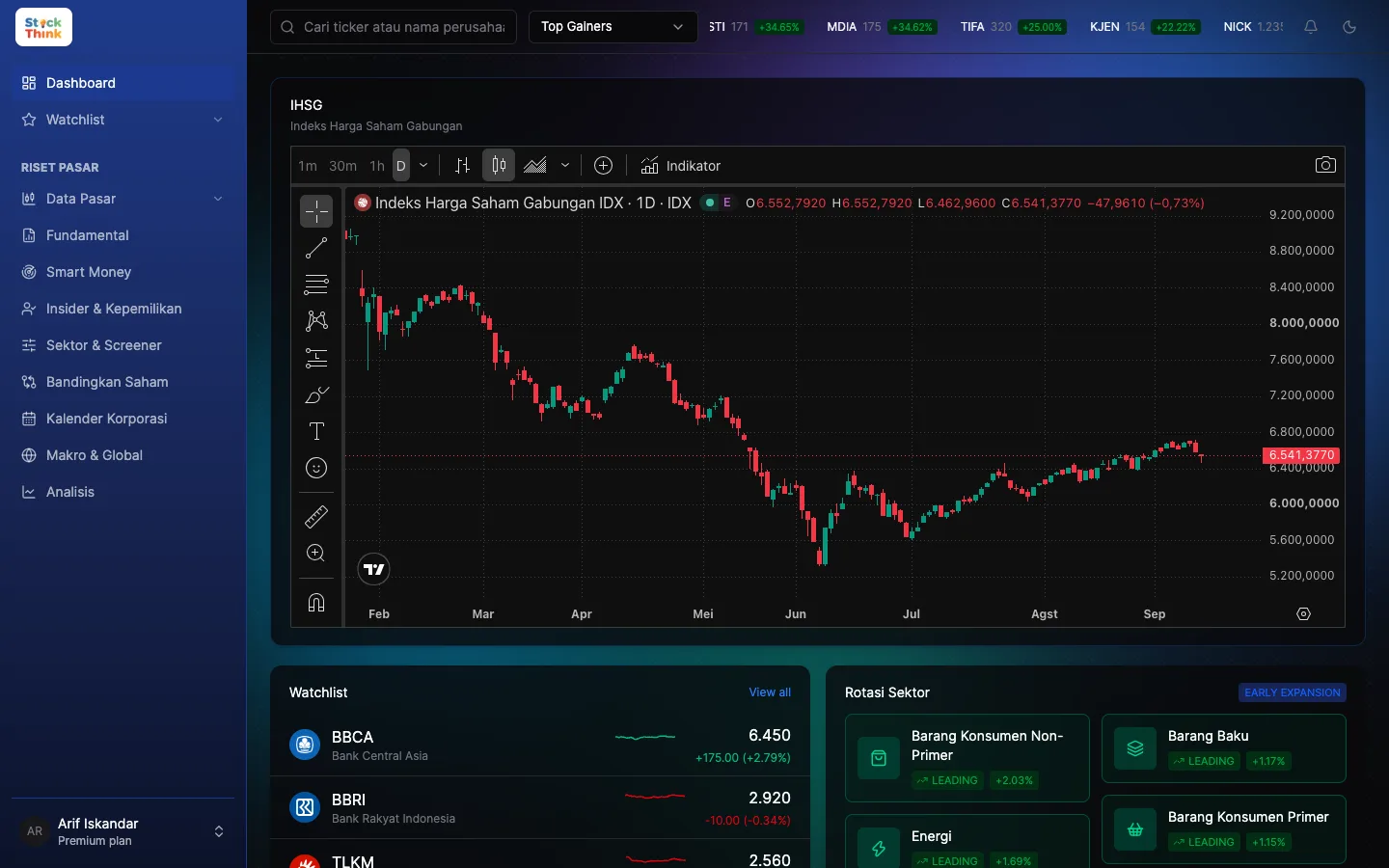Click the compare or add symbol icon
1389x868 pixels.
click(604, 166)
